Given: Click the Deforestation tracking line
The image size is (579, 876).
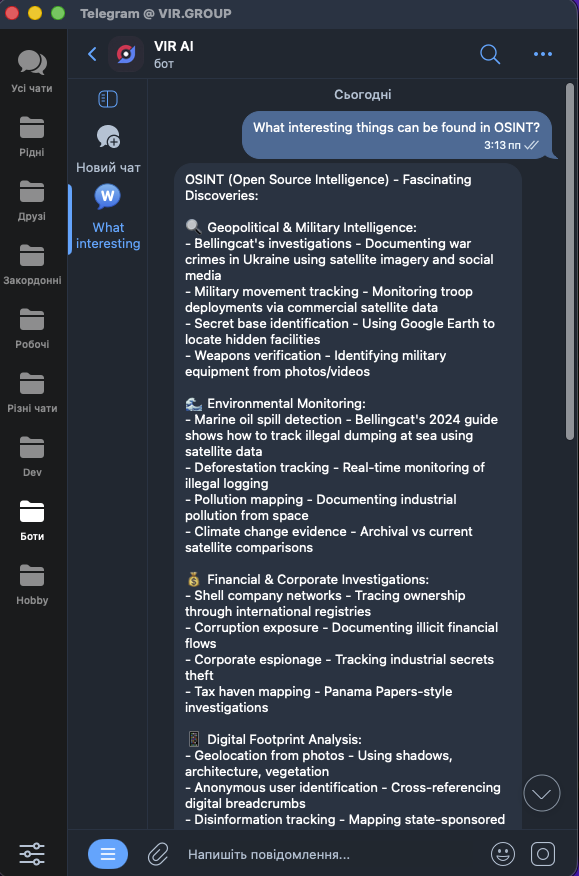Looking at the screenshot, I should pyautogui.click(x=335, y=475).
